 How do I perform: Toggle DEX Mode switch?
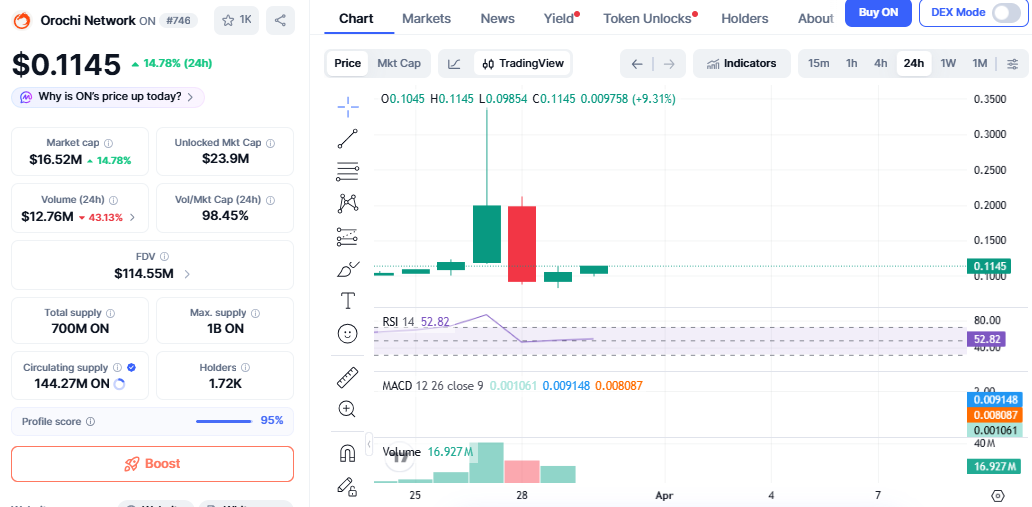pos(1005,13)
